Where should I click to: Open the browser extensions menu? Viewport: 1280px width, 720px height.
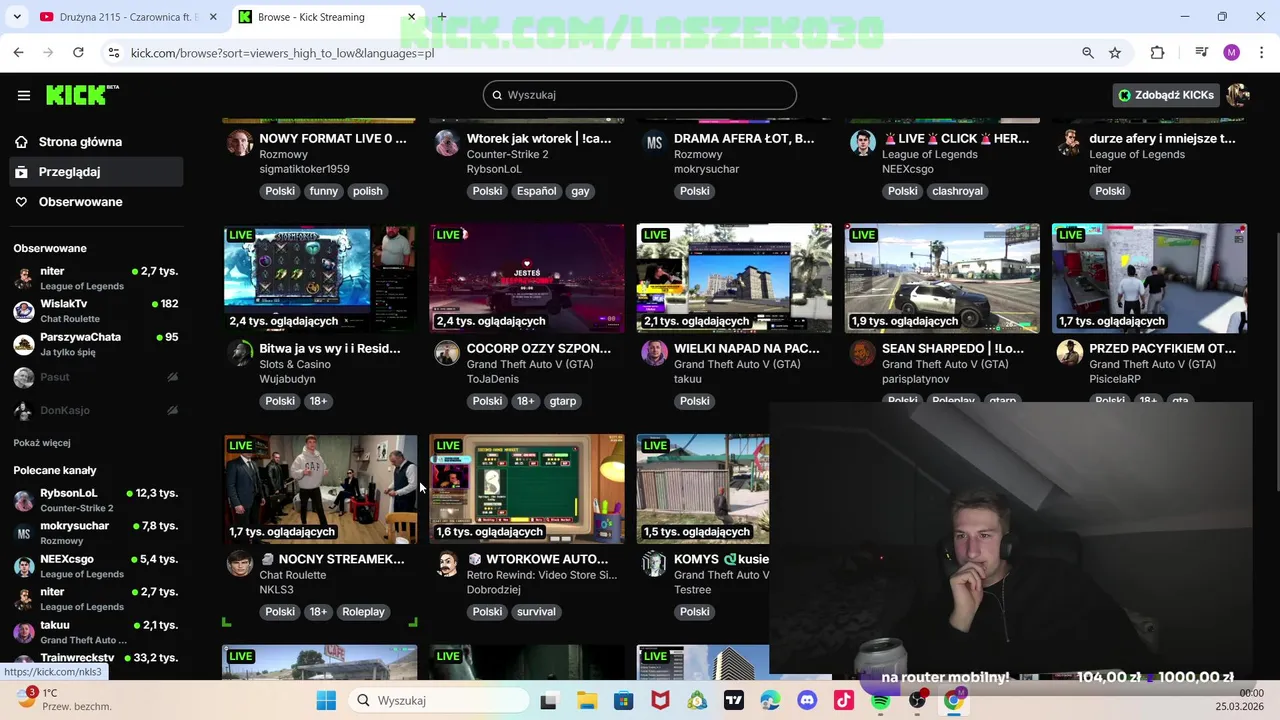[1157, 53]
